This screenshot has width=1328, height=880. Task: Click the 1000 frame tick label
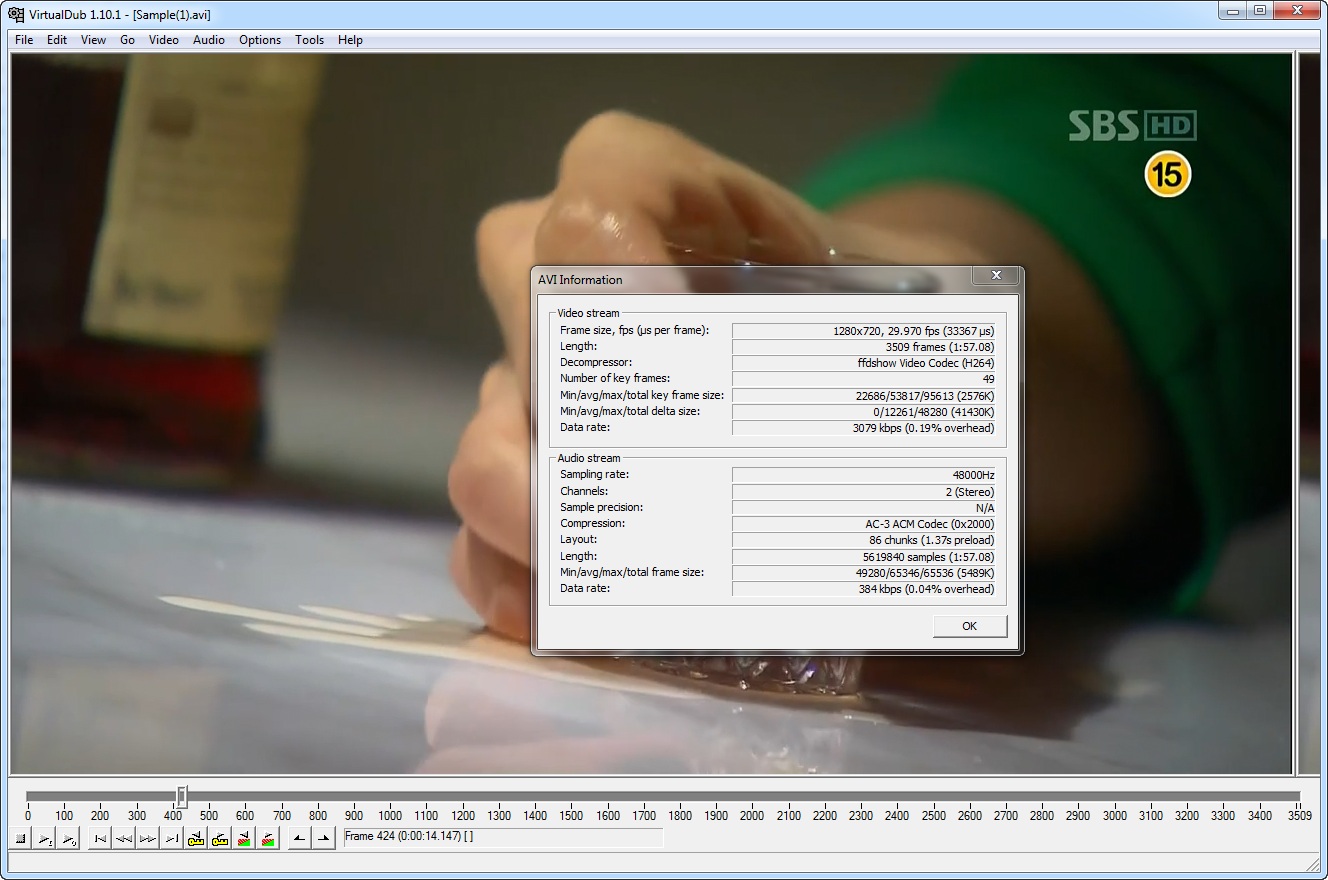(390, 816)
